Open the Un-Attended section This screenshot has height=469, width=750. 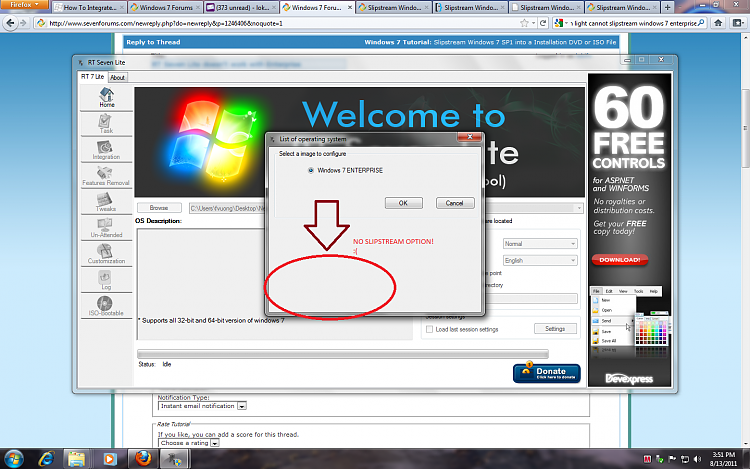pyautogui.click(x=106, y=228)
